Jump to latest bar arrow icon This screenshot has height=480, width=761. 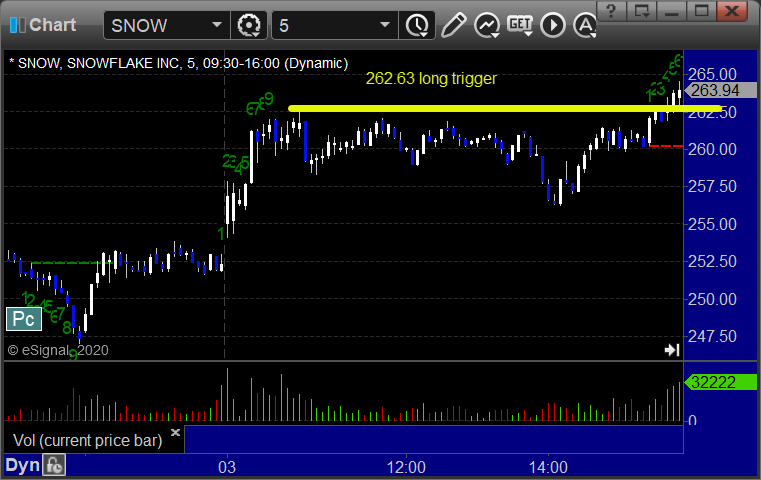click(x=672, y=350)
